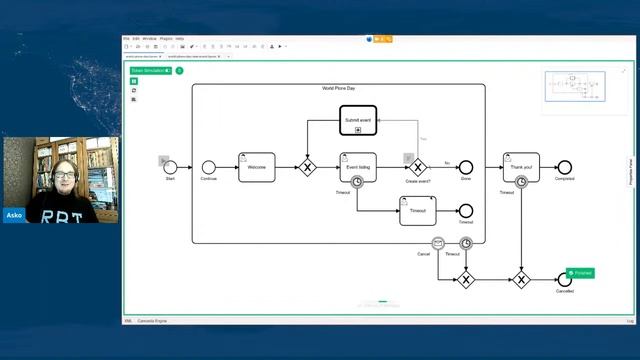Viewport: 640px width, 360px height.
Task: Show the simulation log from palette
Action: 134,100
